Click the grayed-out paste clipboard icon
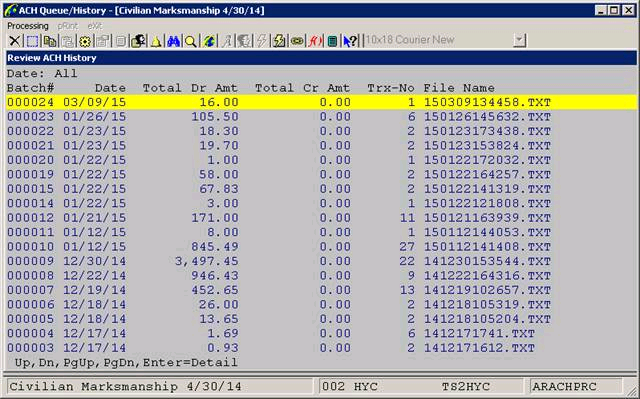 pos(67,41)
